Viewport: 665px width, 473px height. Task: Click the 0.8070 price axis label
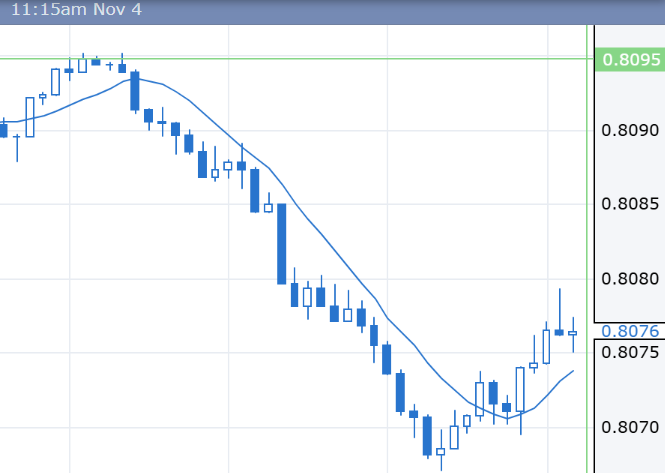pos(631,427)
